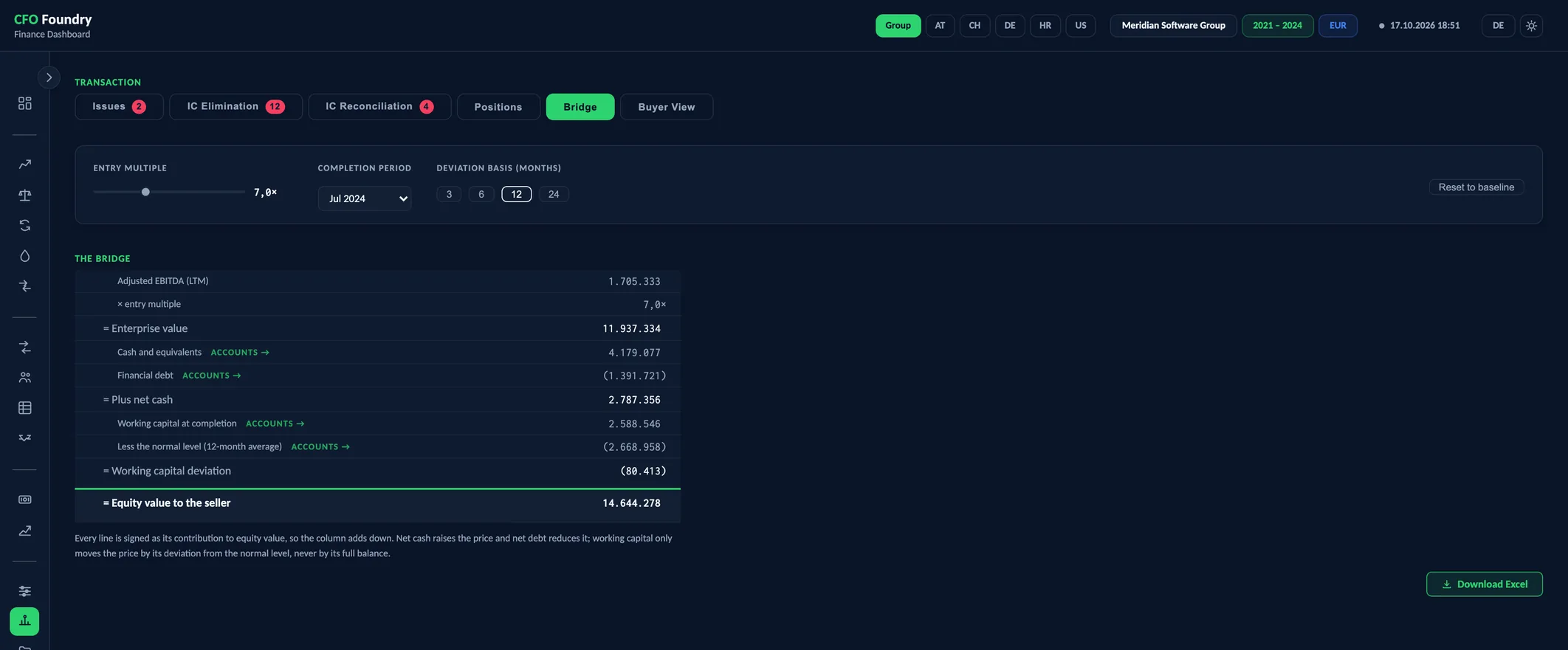Screen dimensions: 1568x650
Task: Open the Meridian Software Group selector
Action: 1173,26
